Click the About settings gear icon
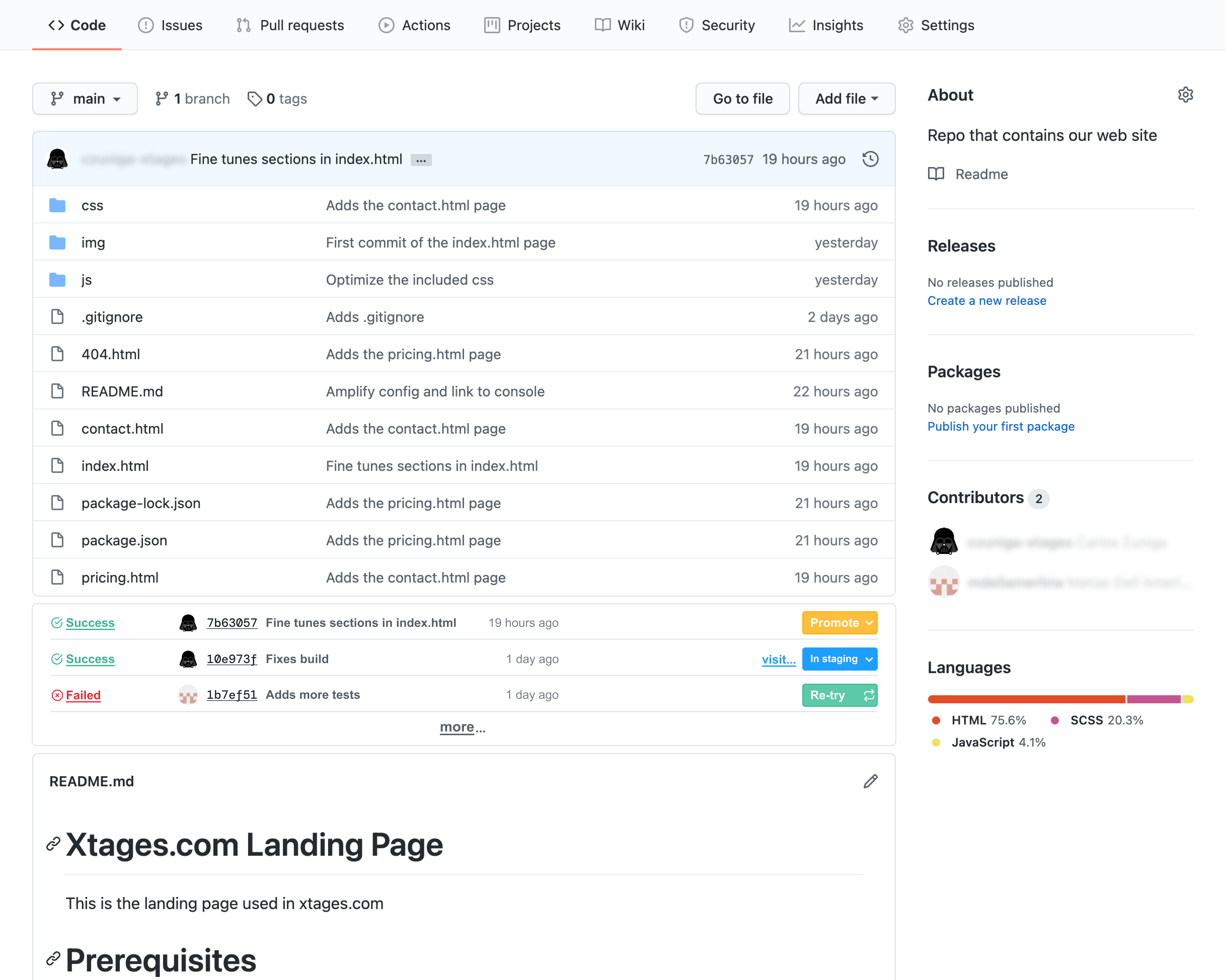Viewport: 1226px width, 980px height. coord(1185,95)
